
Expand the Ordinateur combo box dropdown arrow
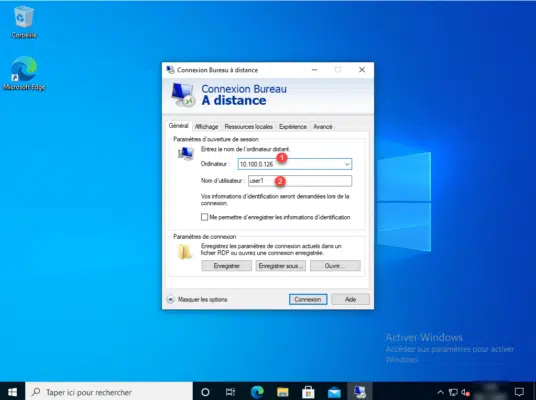[x=347, y=164]
